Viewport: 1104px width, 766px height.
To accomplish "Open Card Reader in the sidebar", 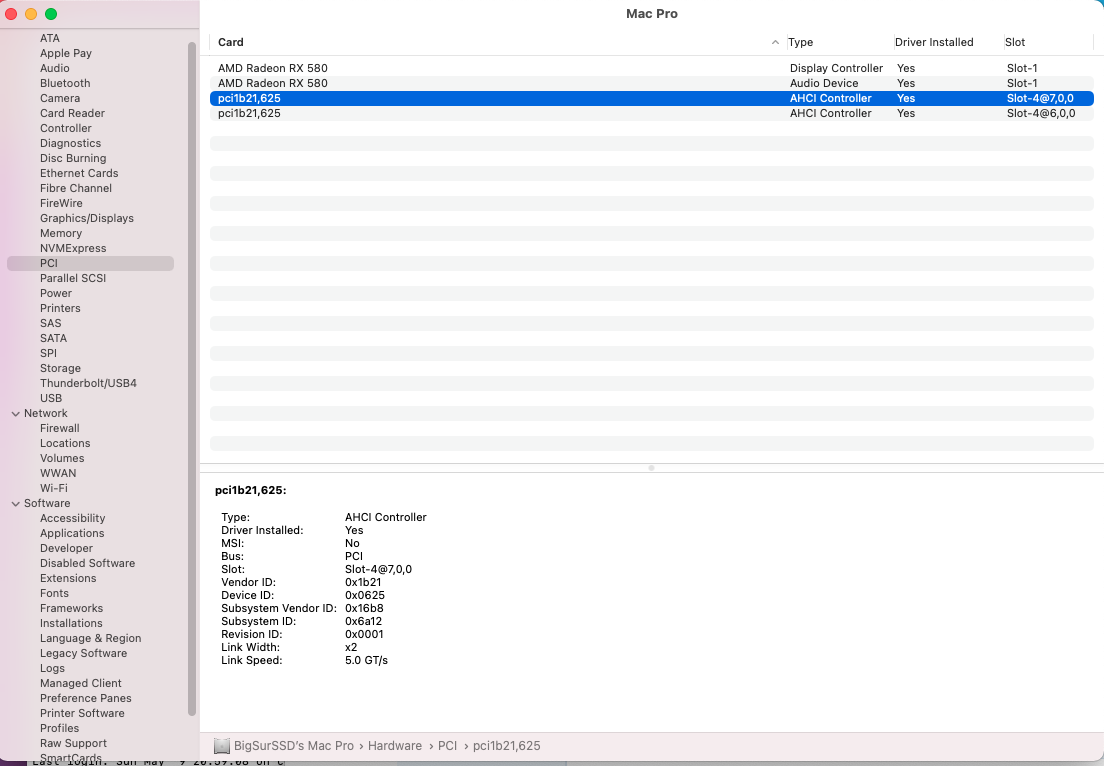I will coord(73,113).
